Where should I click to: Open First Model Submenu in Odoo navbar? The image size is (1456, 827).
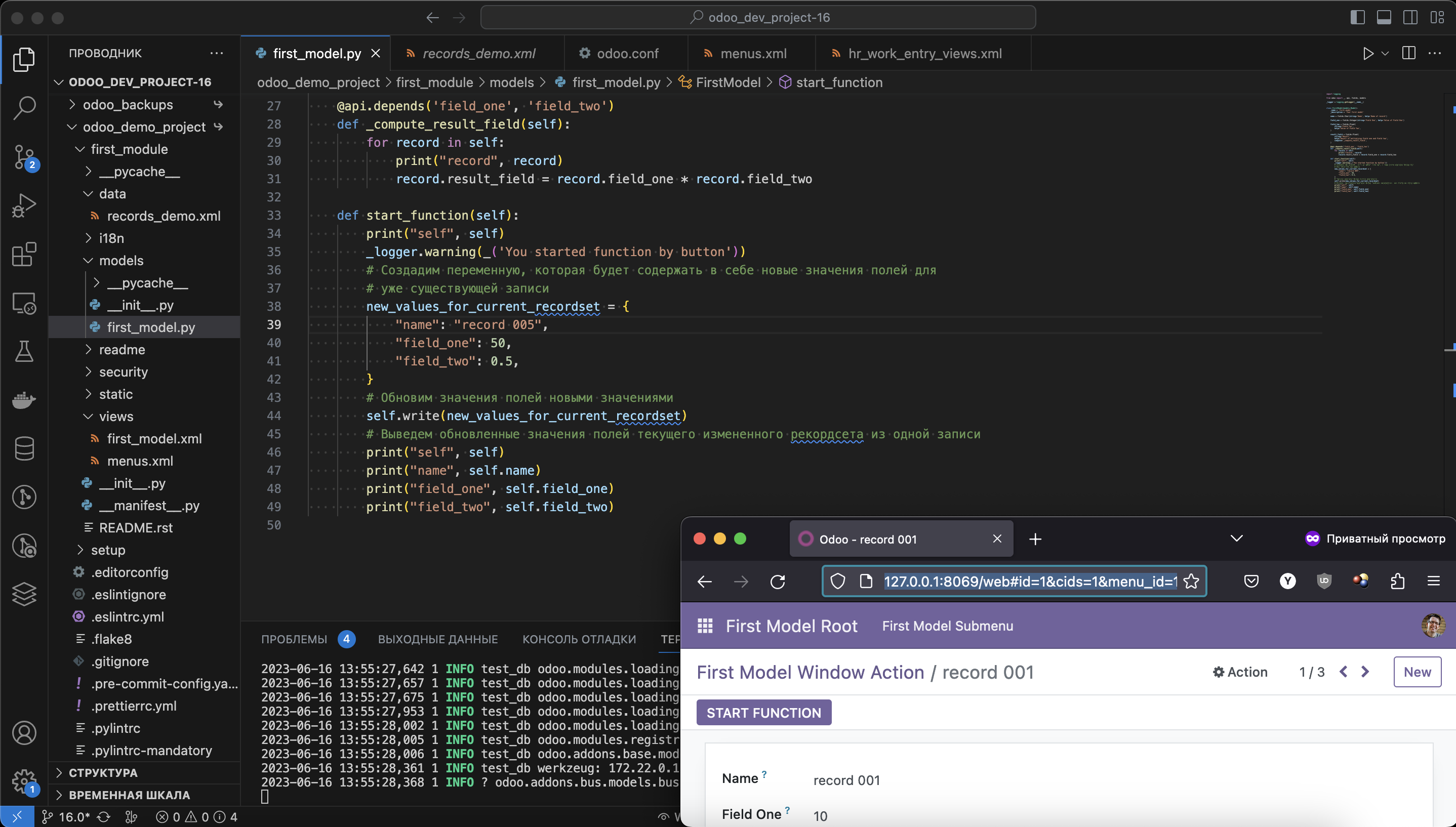coord(947,626)
